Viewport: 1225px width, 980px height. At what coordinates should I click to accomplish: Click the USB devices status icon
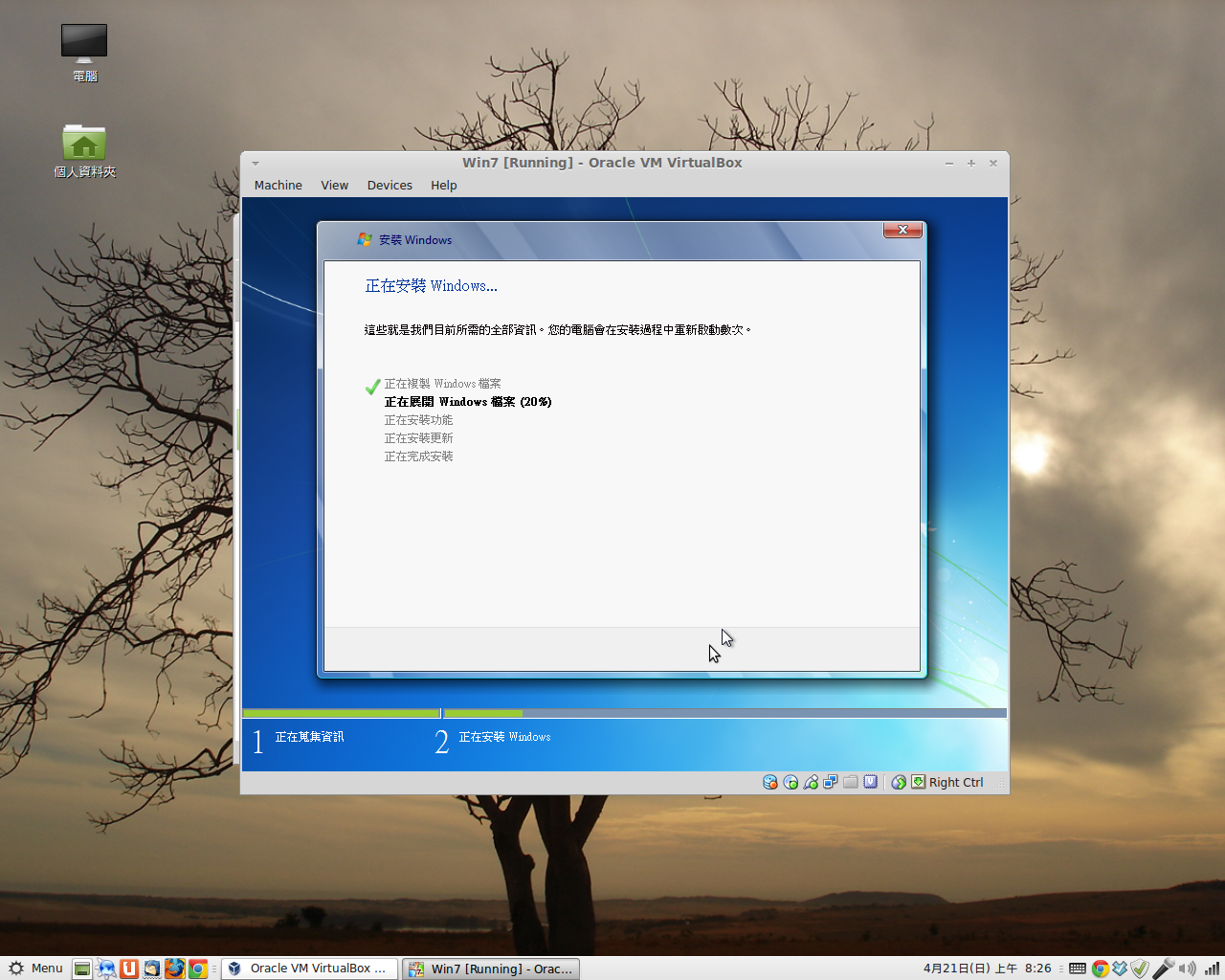811,782
